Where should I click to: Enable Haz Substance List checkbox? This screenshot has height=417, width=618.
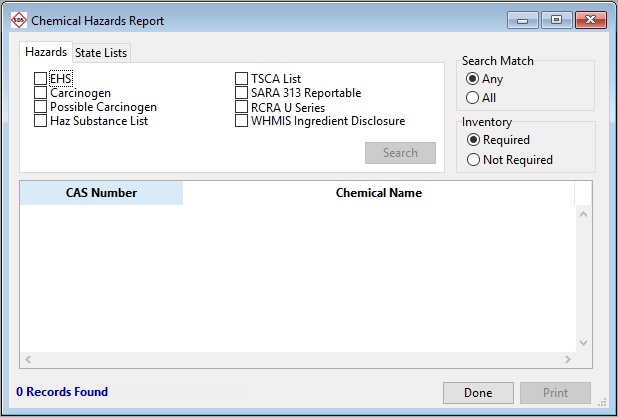pos(40,121)
